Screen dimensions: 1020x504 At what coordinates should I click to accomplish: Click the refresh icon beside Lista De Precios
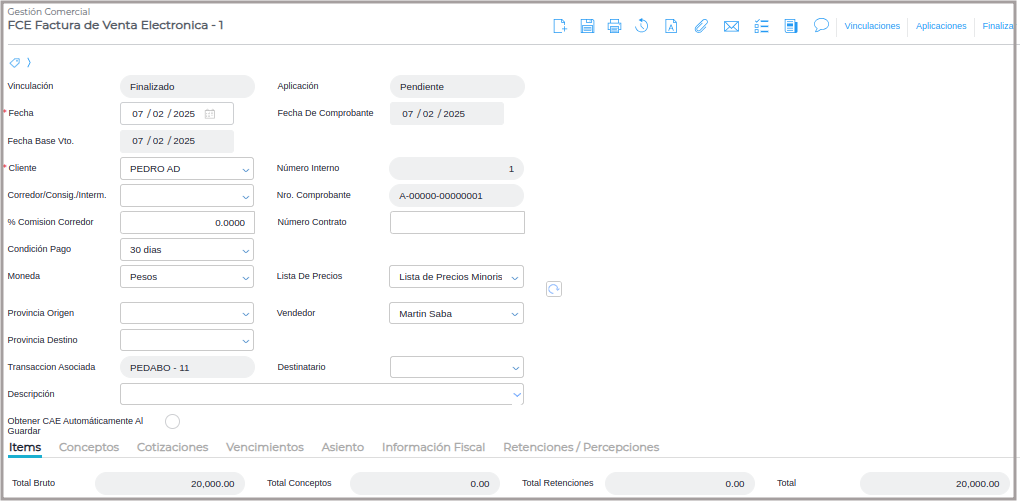click(554, 289)
